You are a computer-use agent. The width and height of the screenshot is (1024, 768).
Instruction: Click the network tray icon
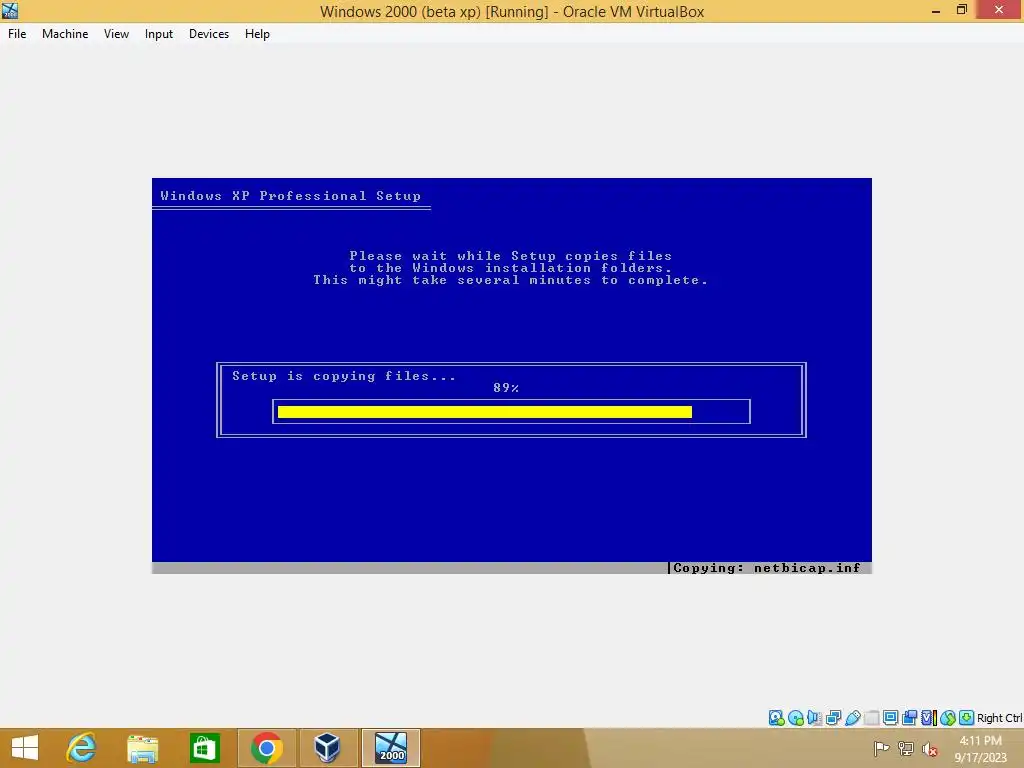point(905,748)
